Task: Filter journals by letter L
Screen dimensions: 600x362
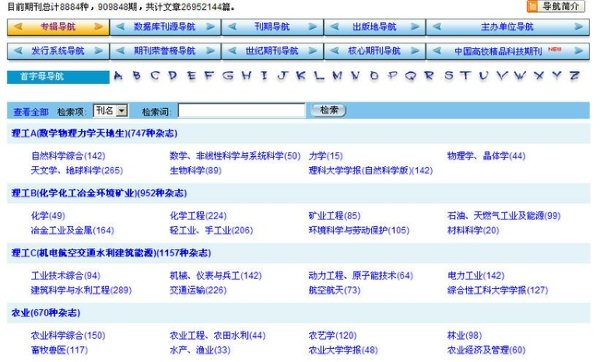Action: 319,76
